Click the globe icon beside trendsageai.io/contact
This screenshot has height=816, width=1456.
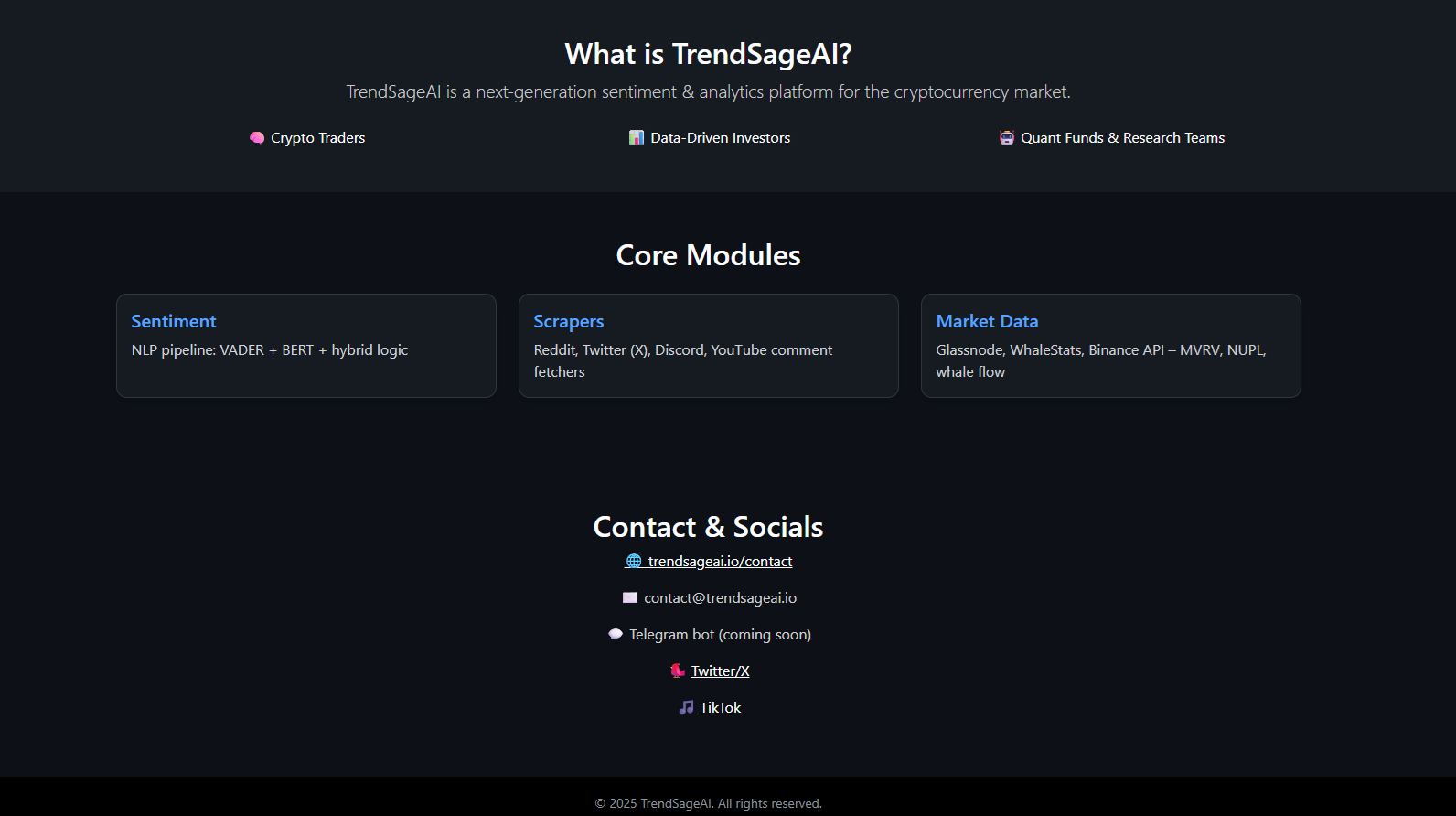634,561
